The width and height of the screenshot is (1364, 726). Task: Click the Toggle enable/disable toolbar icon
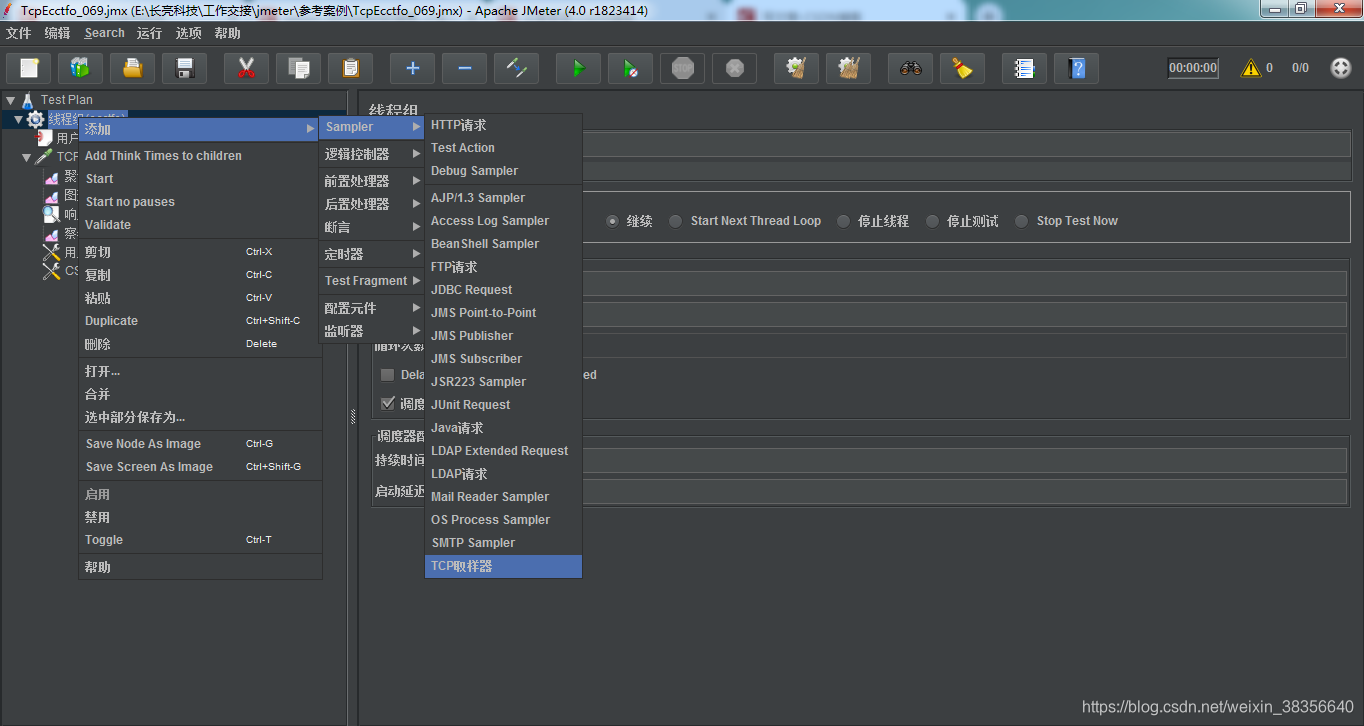[516, 68]
